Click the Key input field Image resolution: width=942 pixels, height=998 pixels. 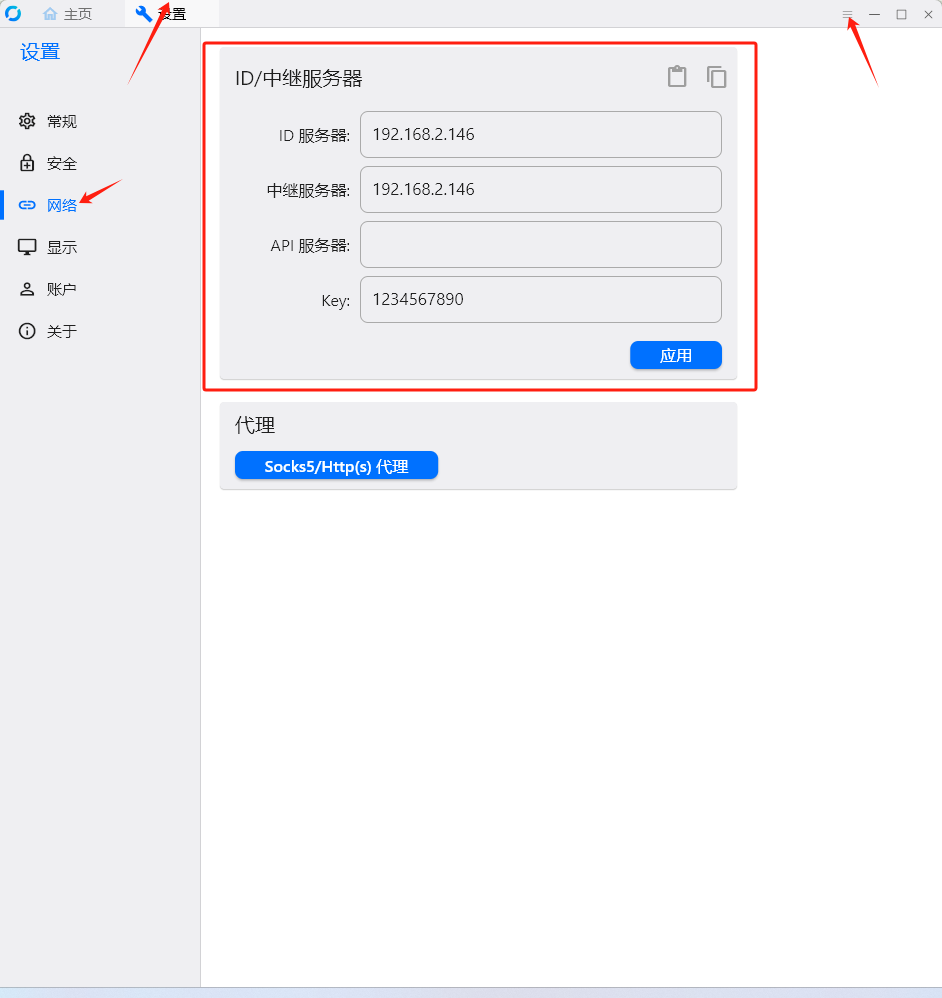click(540, 299)
